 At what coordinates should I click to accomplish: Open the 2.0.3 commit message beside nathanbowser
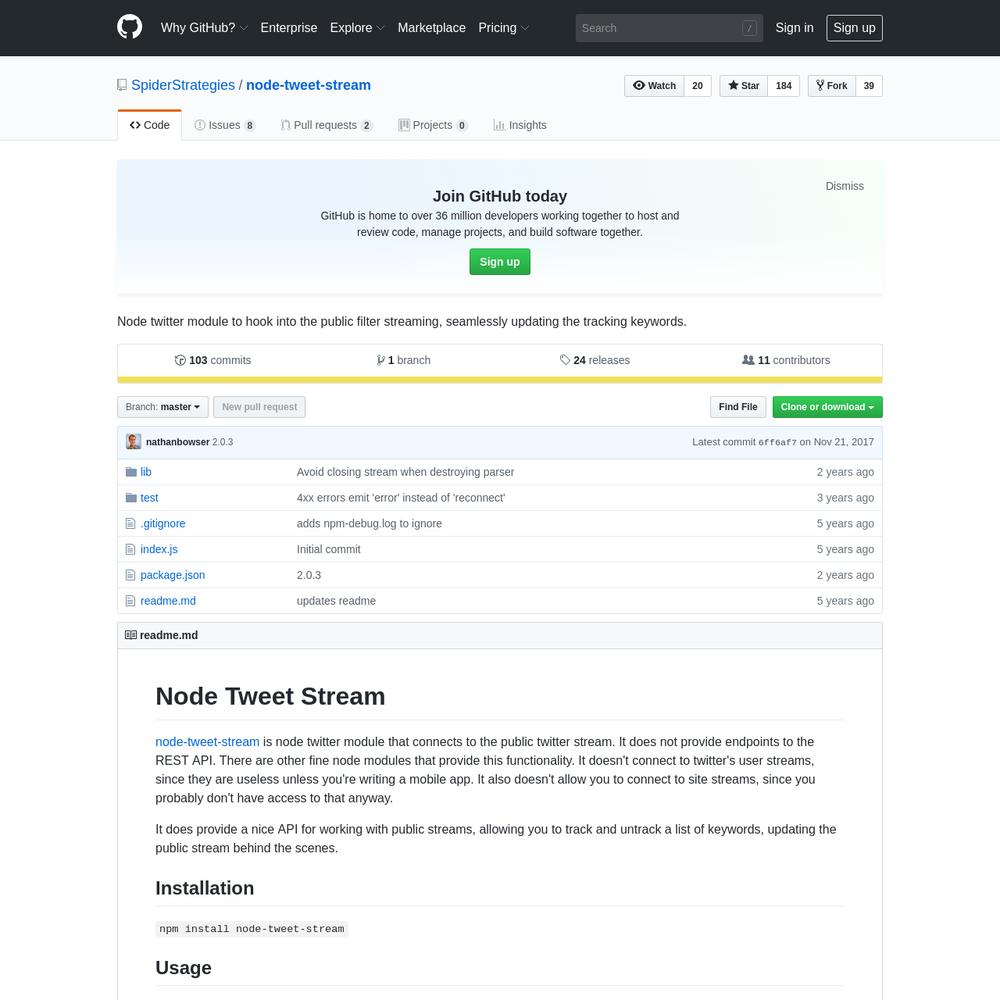point(223,442)
